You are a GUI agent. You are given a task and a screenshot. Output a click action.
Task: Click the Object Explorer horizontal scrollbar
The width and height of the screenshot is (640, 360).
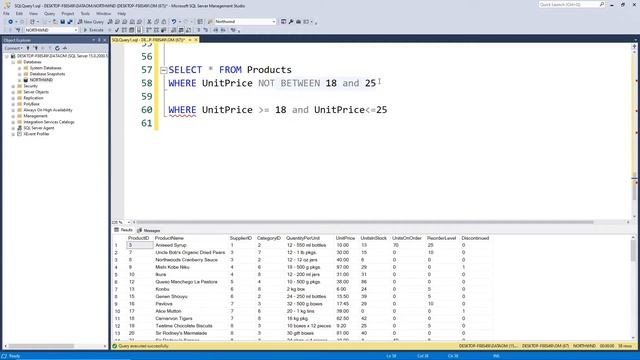click(x=54, y=346)
